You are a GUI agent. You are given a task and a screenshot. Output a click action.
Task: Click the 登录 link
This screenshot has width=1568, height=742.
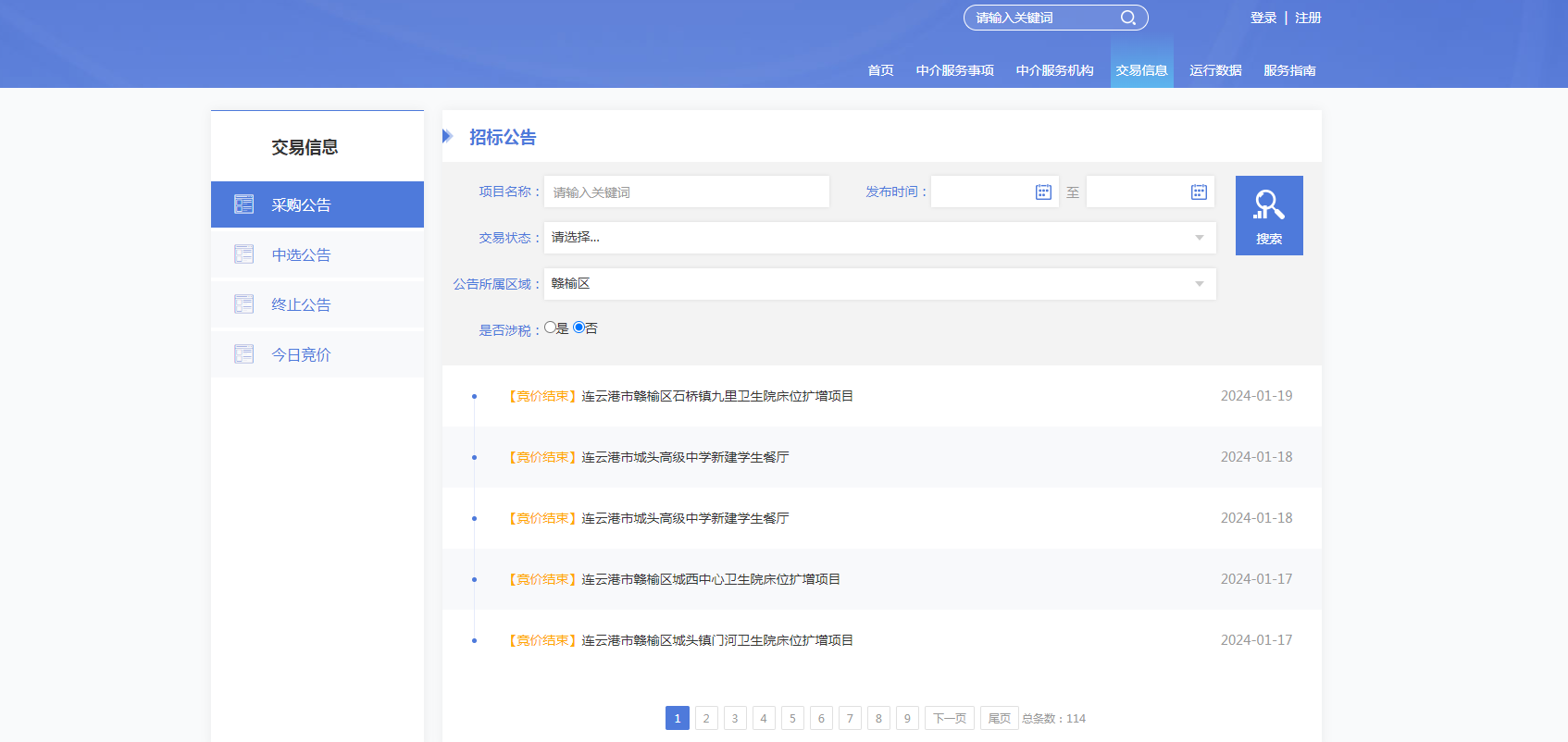(x=1263, y=18)
